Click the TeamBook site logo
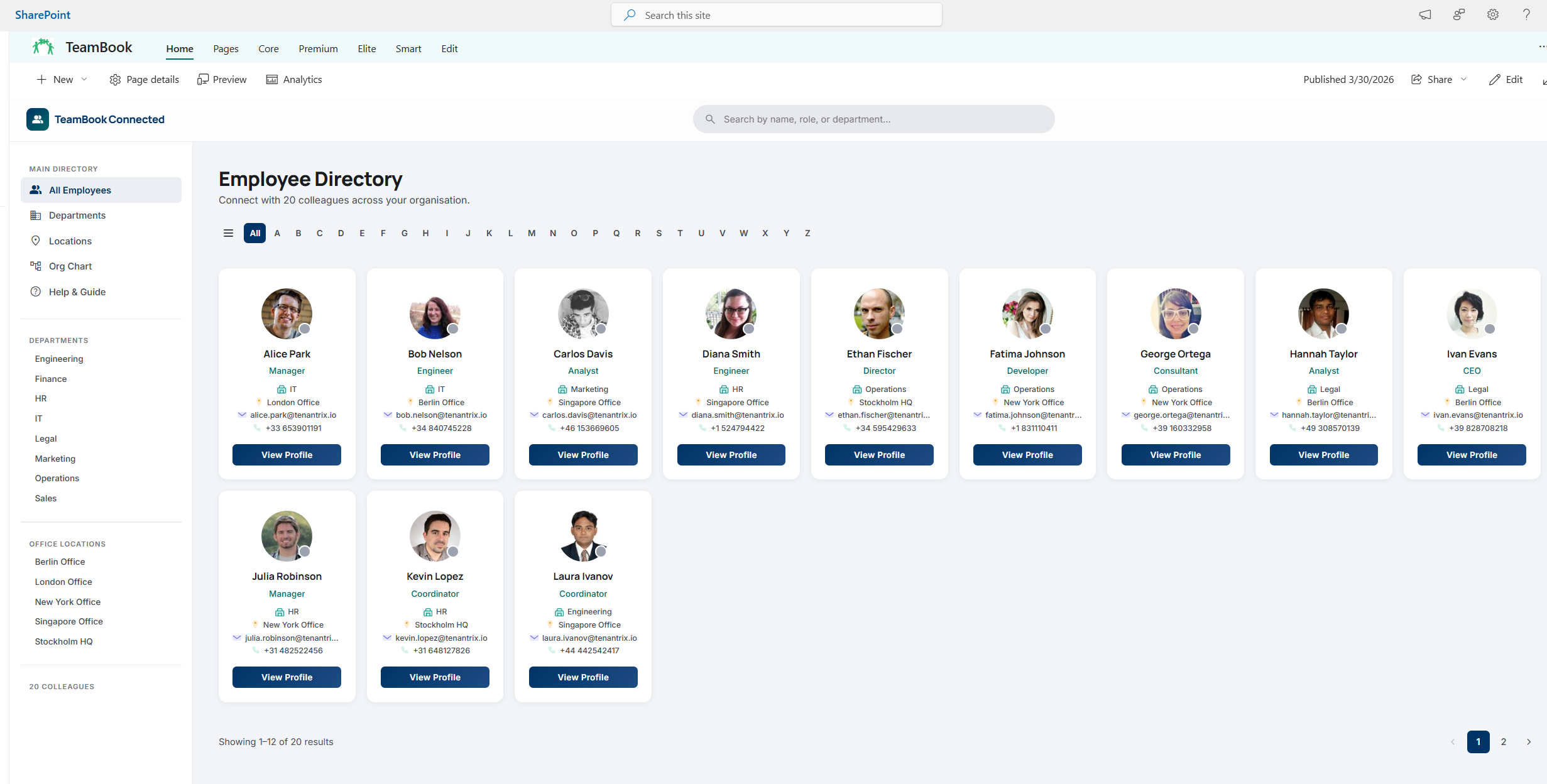 [x=43, y=47]
